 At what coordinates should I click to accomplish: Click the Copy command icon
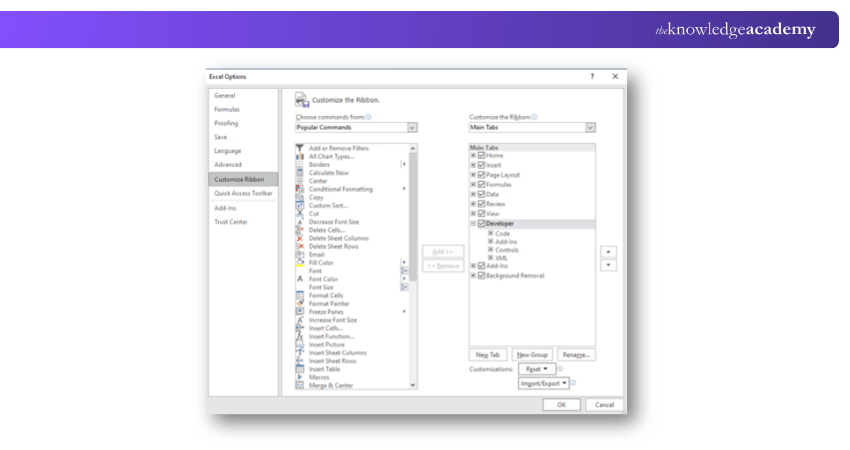point(299,197)
